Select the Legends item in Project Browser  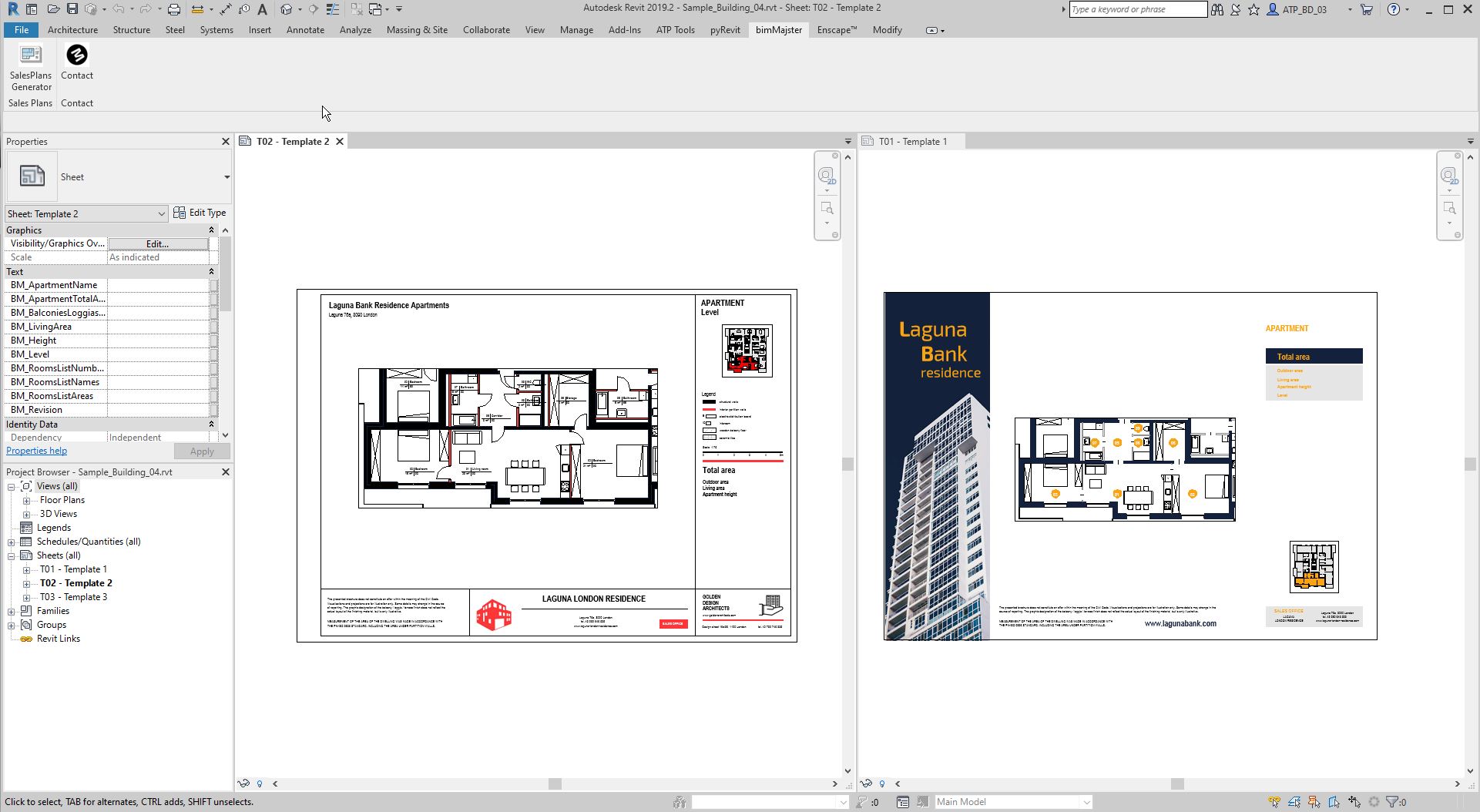[53, 528]
